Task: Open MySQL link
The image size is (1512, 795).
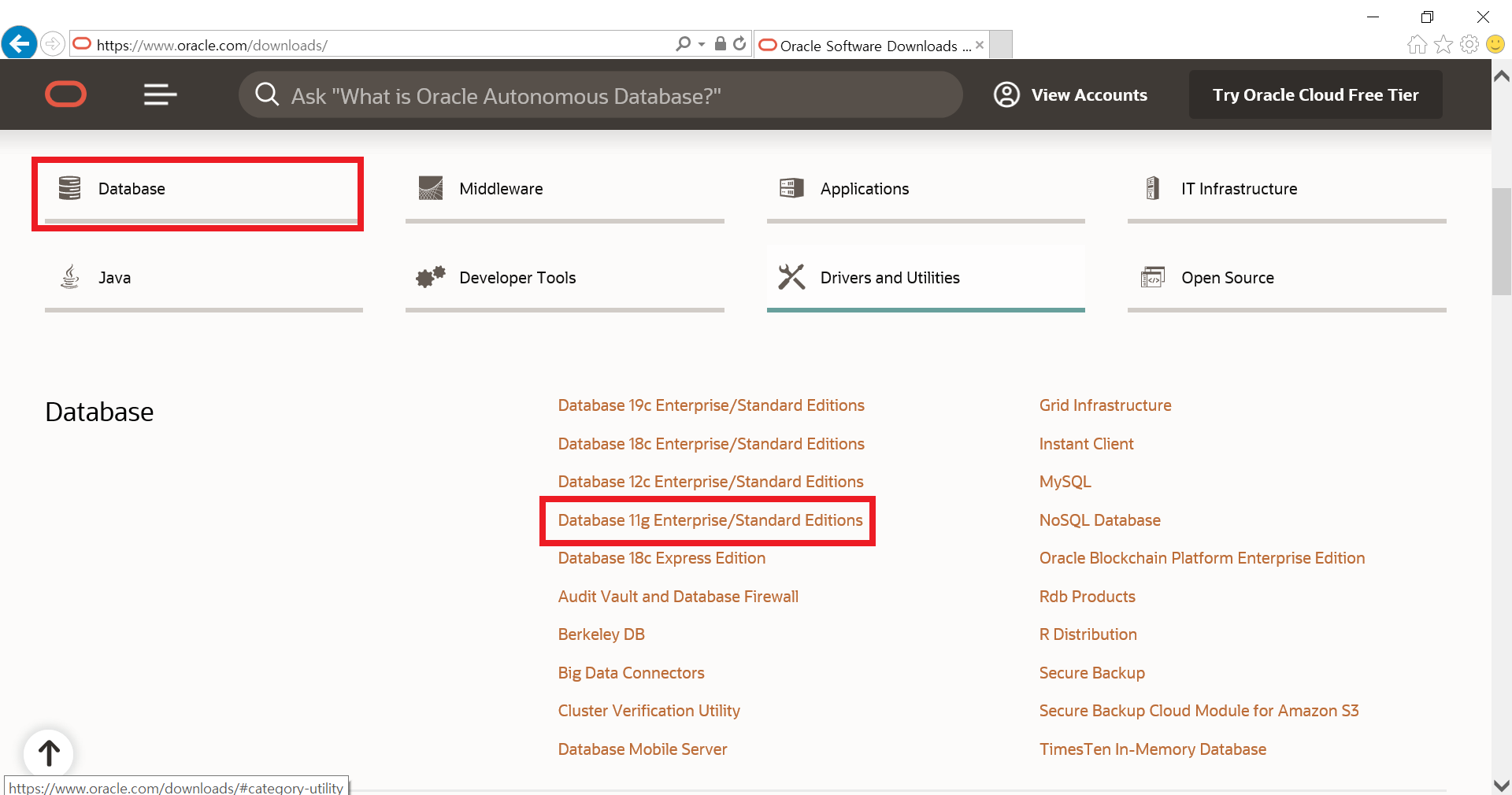Action: click(1065, 482)
